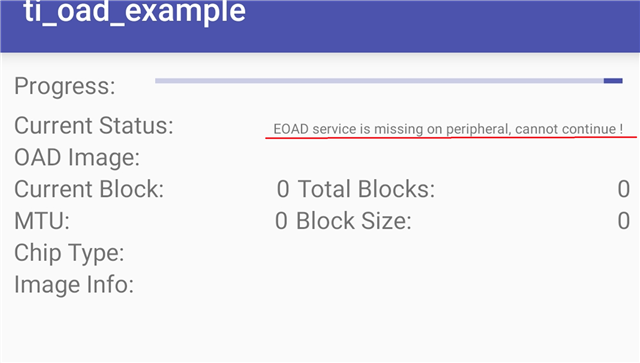
Task: Click the dark progress indicator segment
Action: click(613, 81)
